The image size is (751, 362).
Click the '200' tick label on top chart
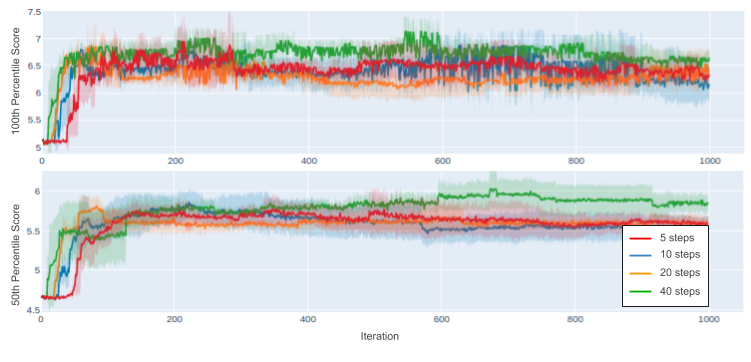pos(175,161)
